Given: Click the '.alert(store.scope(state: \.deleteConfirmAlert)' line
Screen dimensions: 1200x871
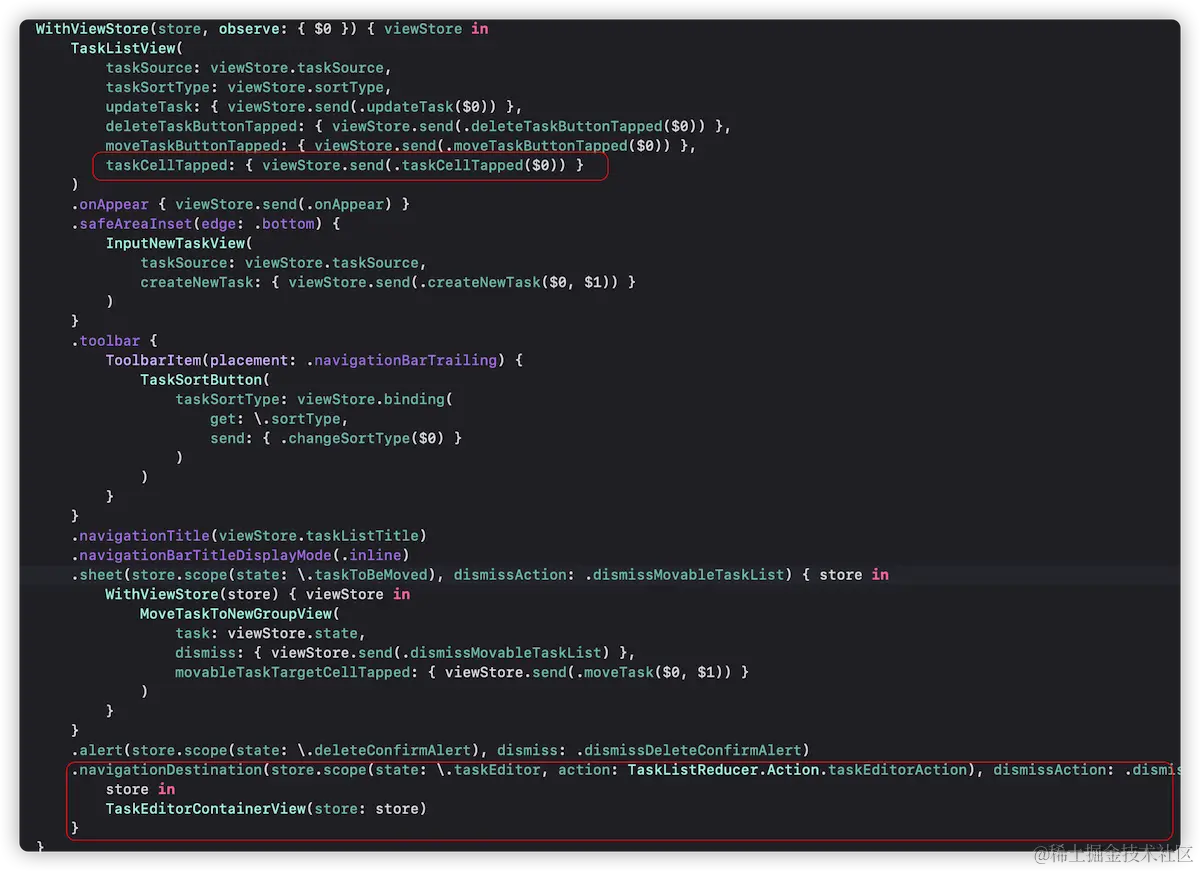Looking at the screenshot, I should click(x=440, y=750).
